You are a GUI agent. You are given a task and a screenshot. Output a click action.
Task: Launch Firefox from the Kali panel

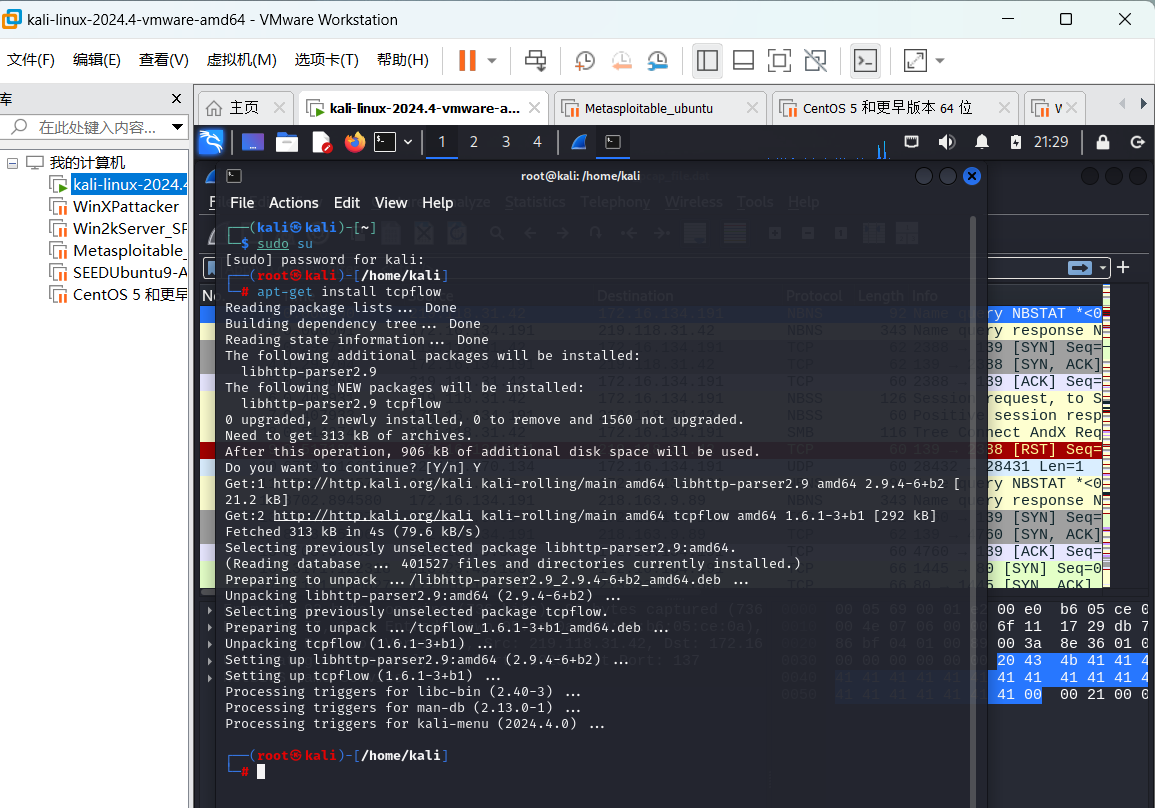point(355,142)
